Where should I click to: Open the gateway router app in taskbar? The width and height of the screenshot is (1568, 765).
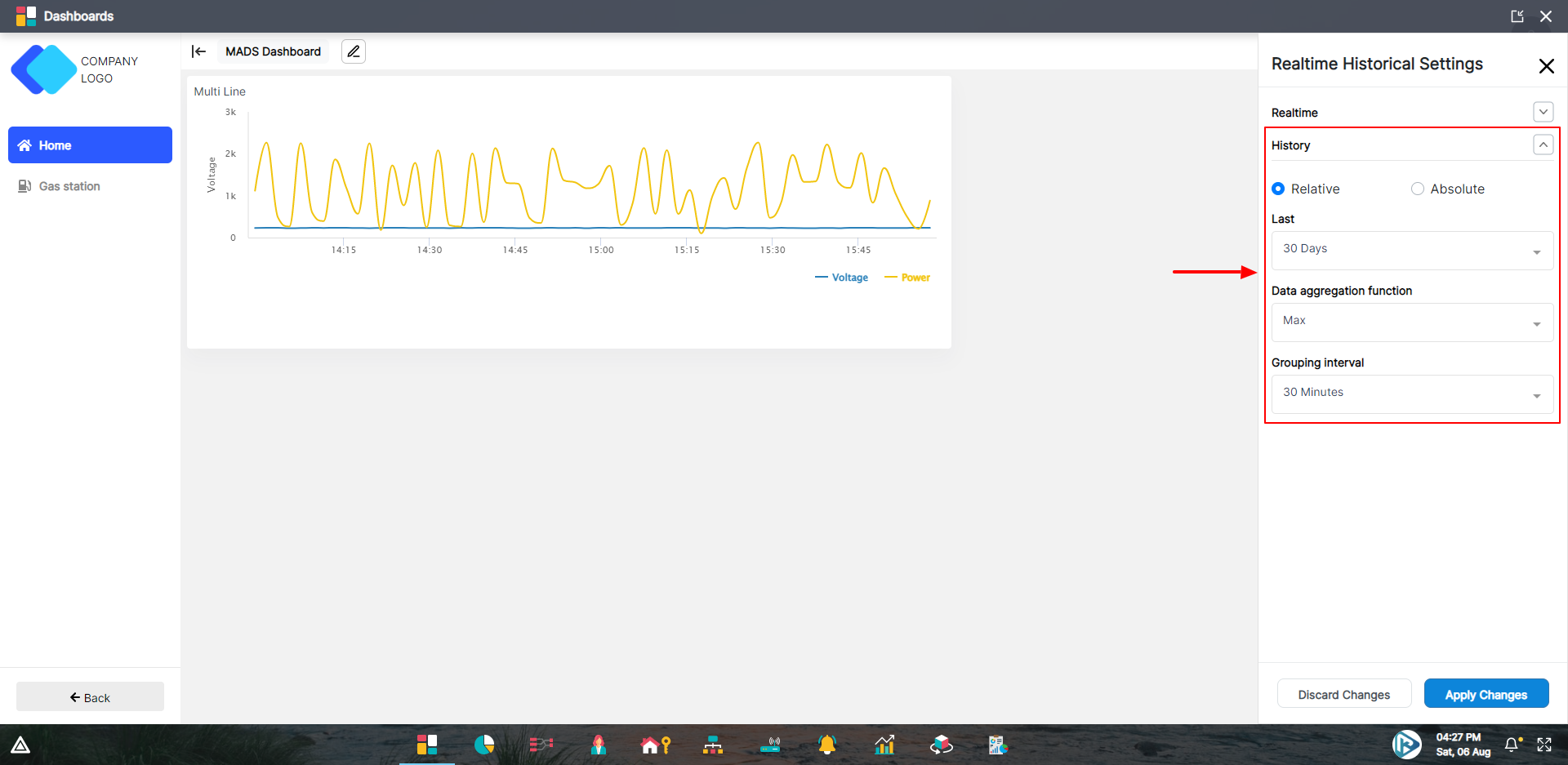(770, 745)
